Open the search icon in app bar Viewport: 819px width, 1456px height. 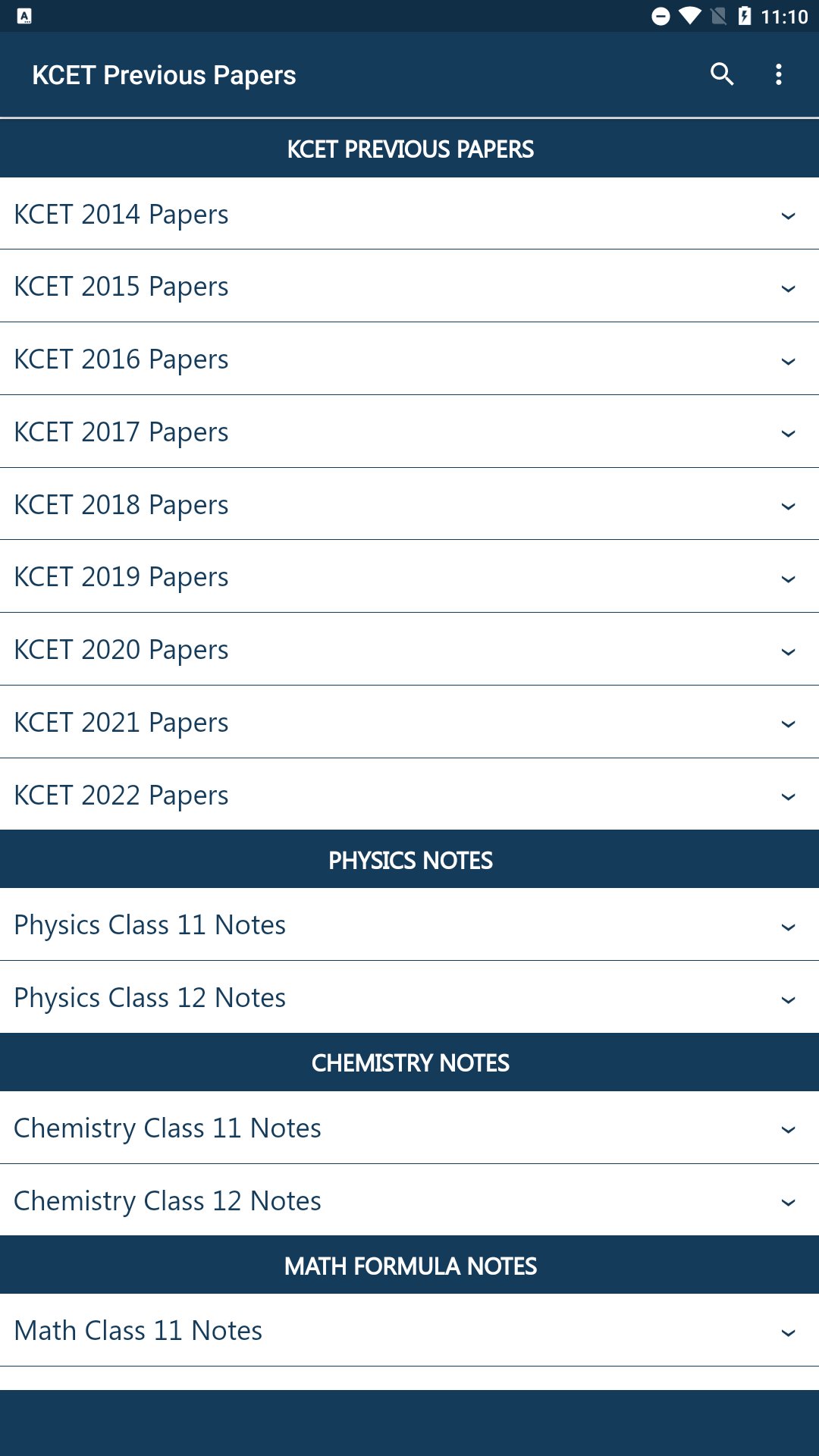[x=722, y=74]
